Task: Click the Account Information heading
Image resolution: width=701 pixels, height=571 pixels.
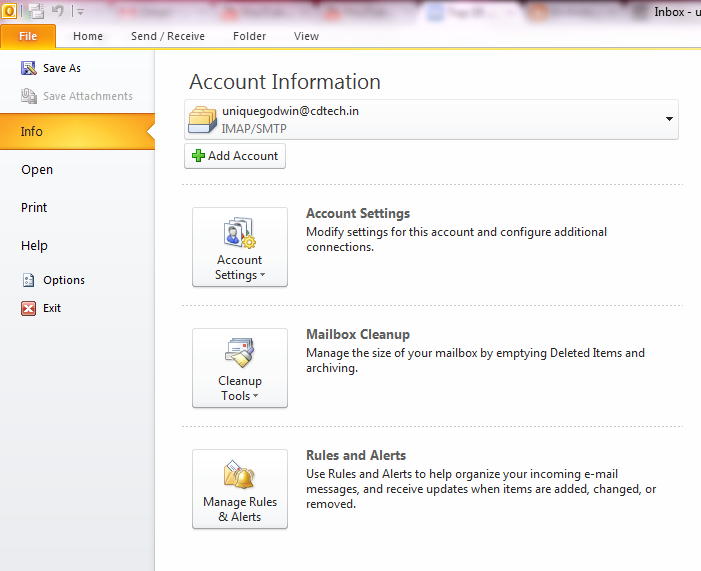Action: [x=285, y=82]
